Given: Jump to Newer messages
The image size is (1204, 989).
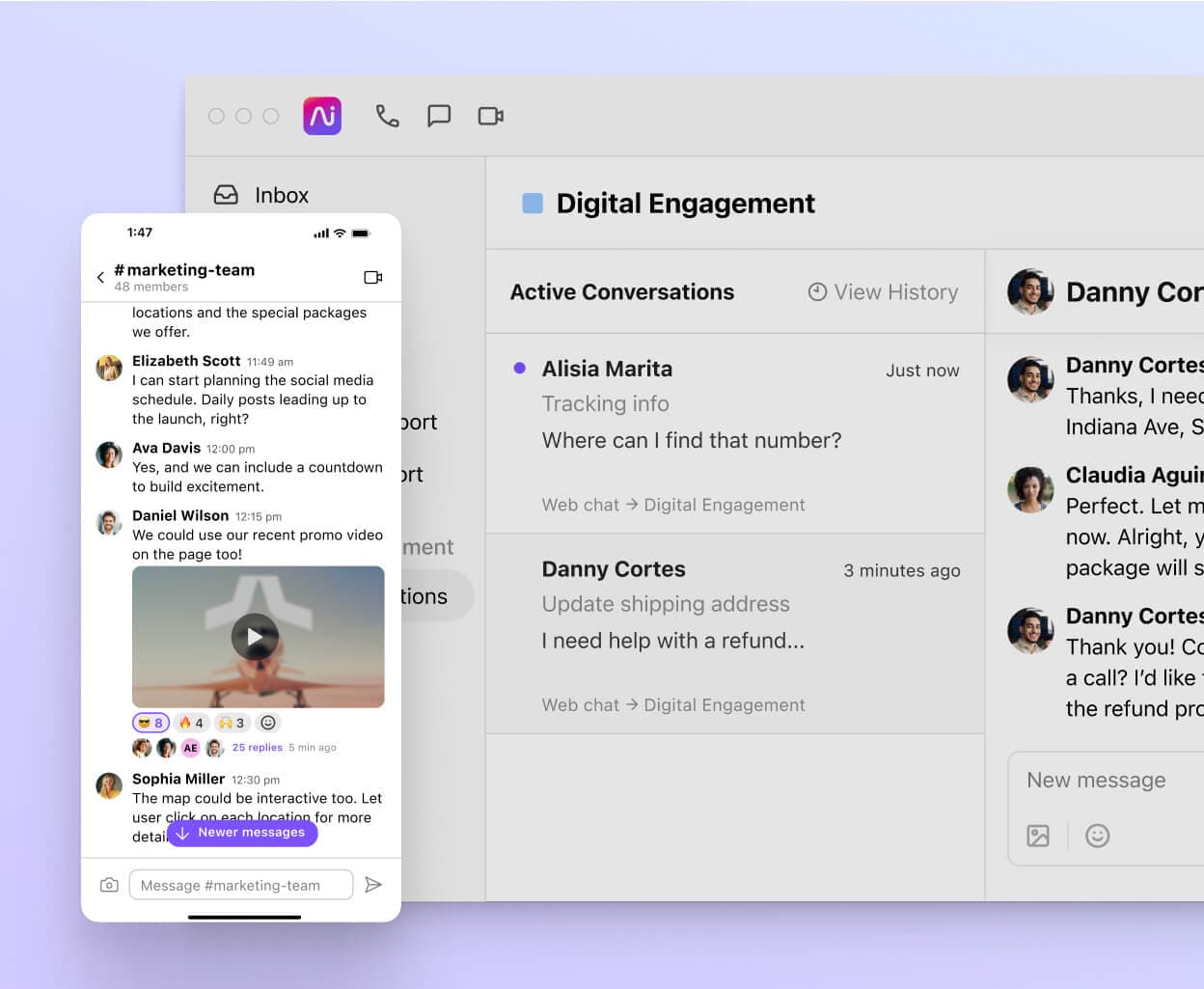Looking at the screenshot, I should coord(242,833).
